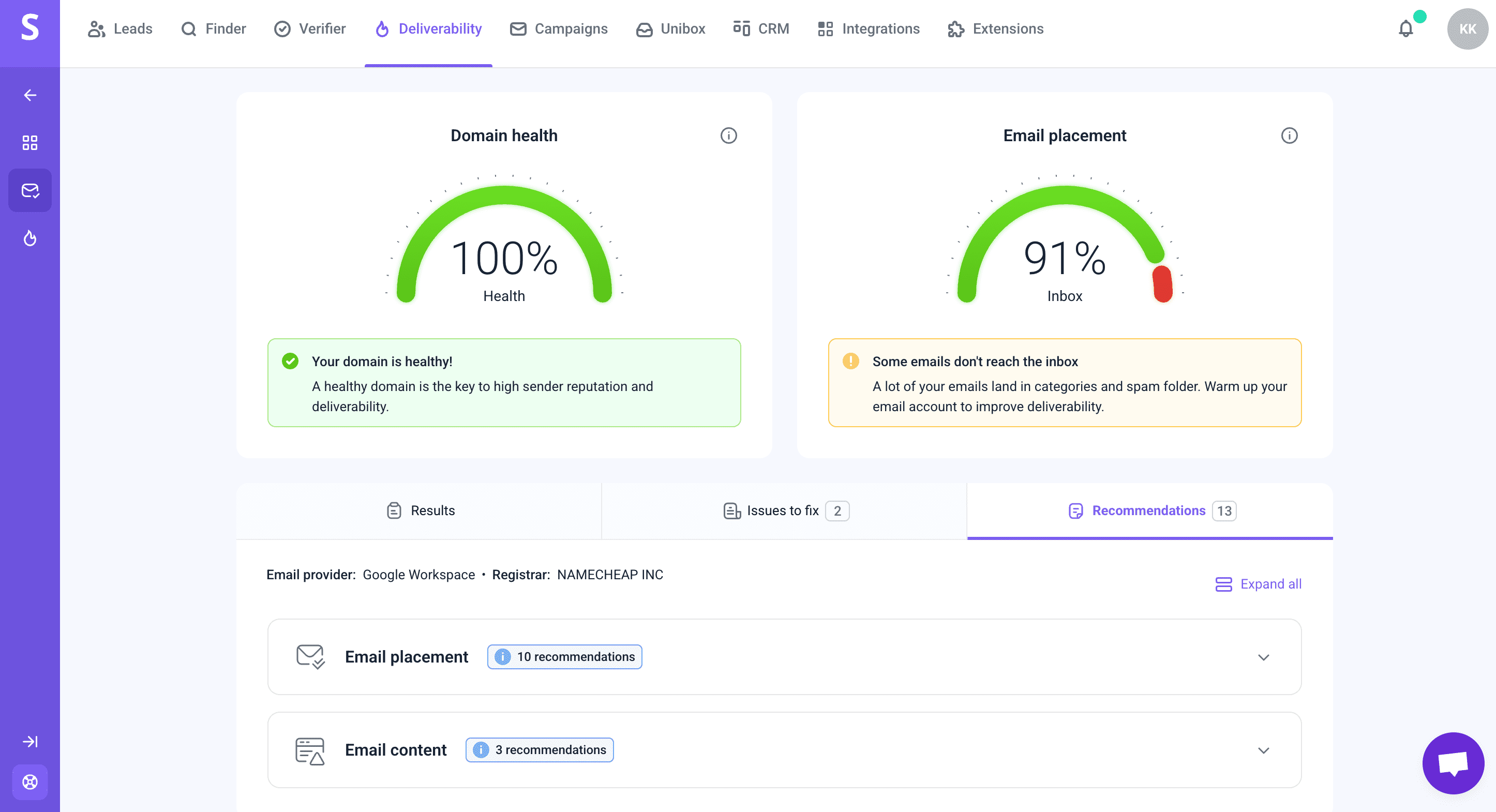Click the Expand all link
1496x812 pixels.
pos(1258,584)
